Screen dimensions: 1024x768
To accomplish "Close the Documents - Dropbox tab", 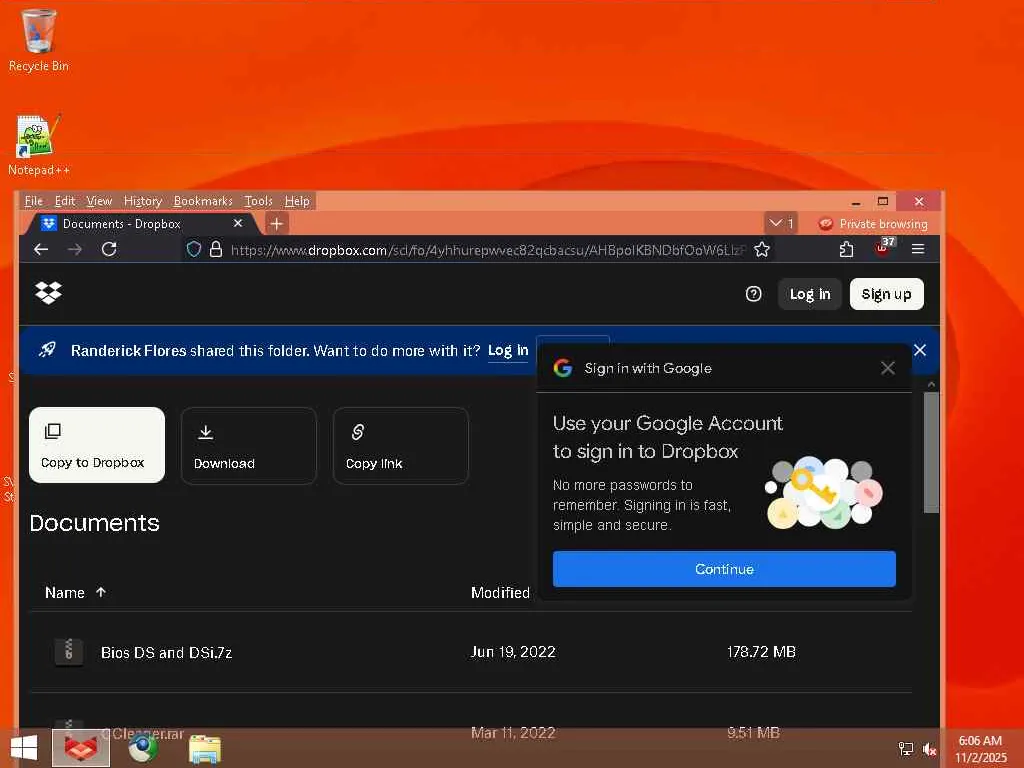I will 238,223.
